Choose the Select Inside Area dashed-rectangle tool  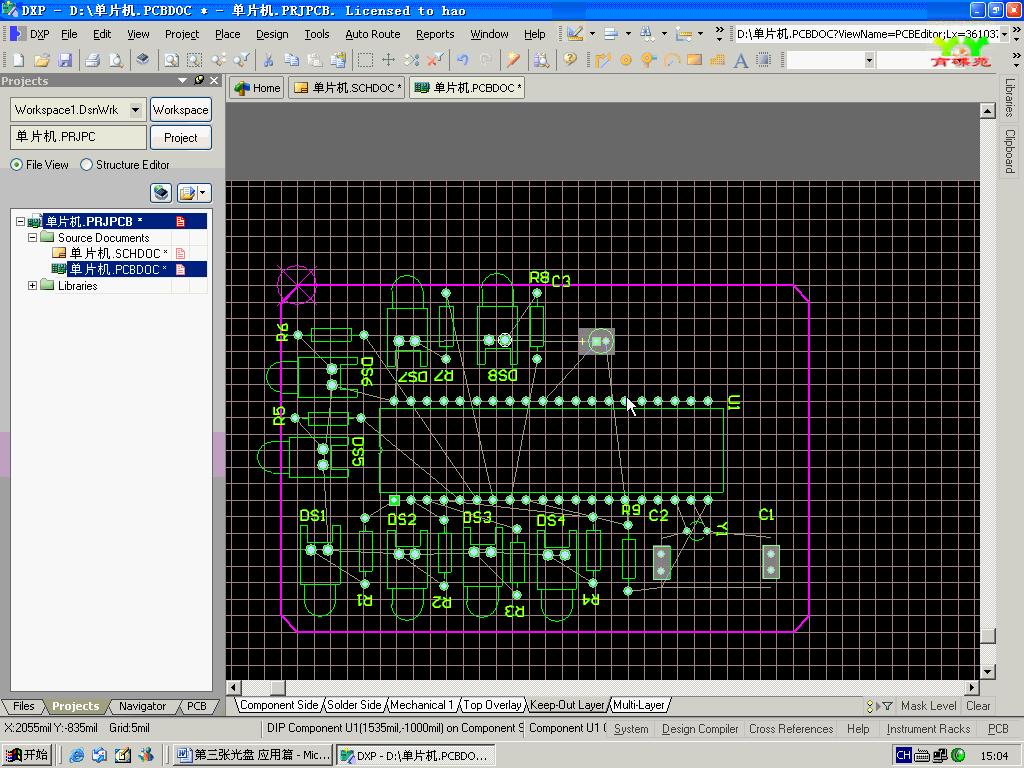pyautogui.click(x=366, y=60)
